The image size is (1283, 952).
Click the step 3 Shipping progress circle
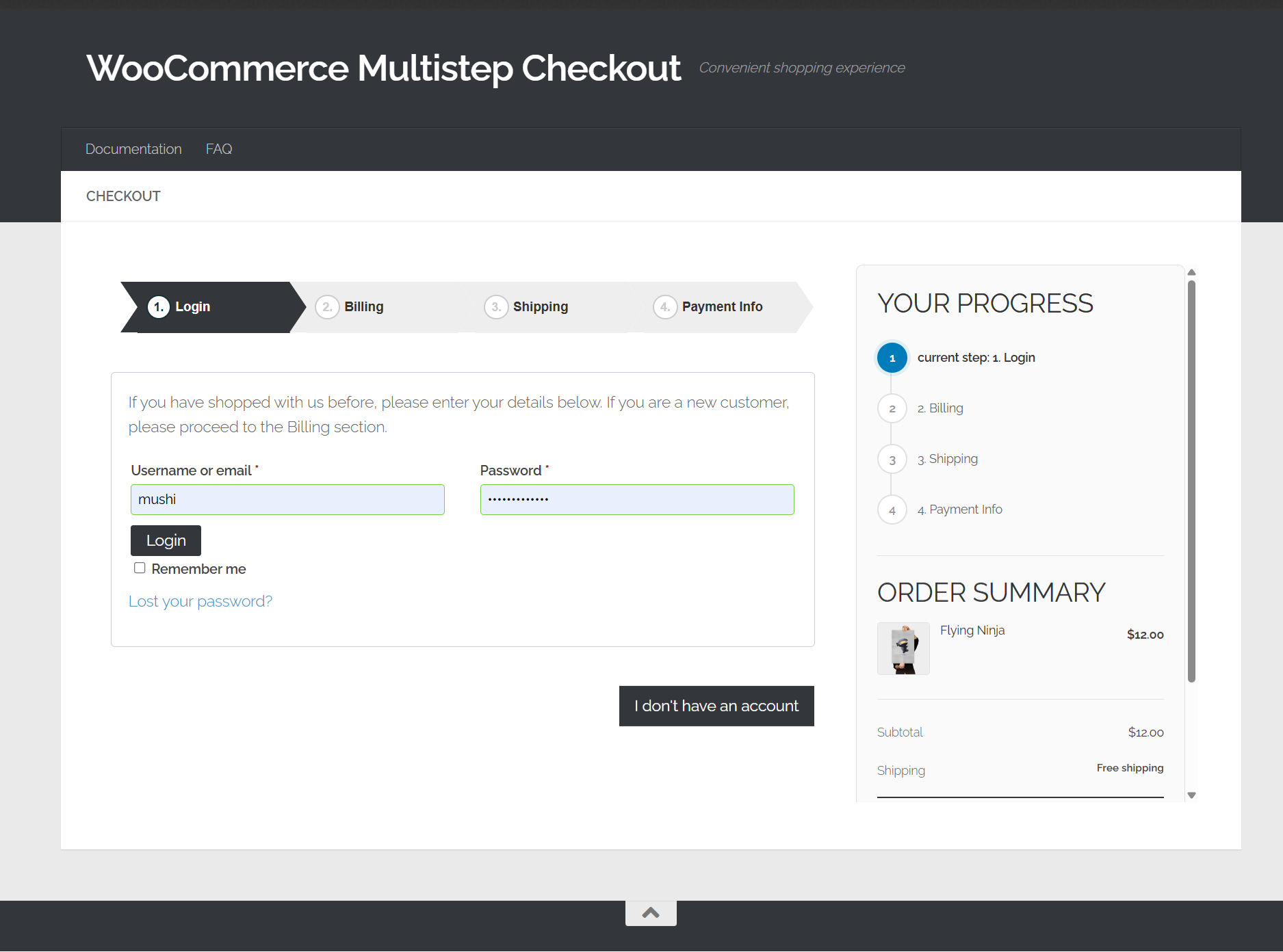(x=892, y=460)
